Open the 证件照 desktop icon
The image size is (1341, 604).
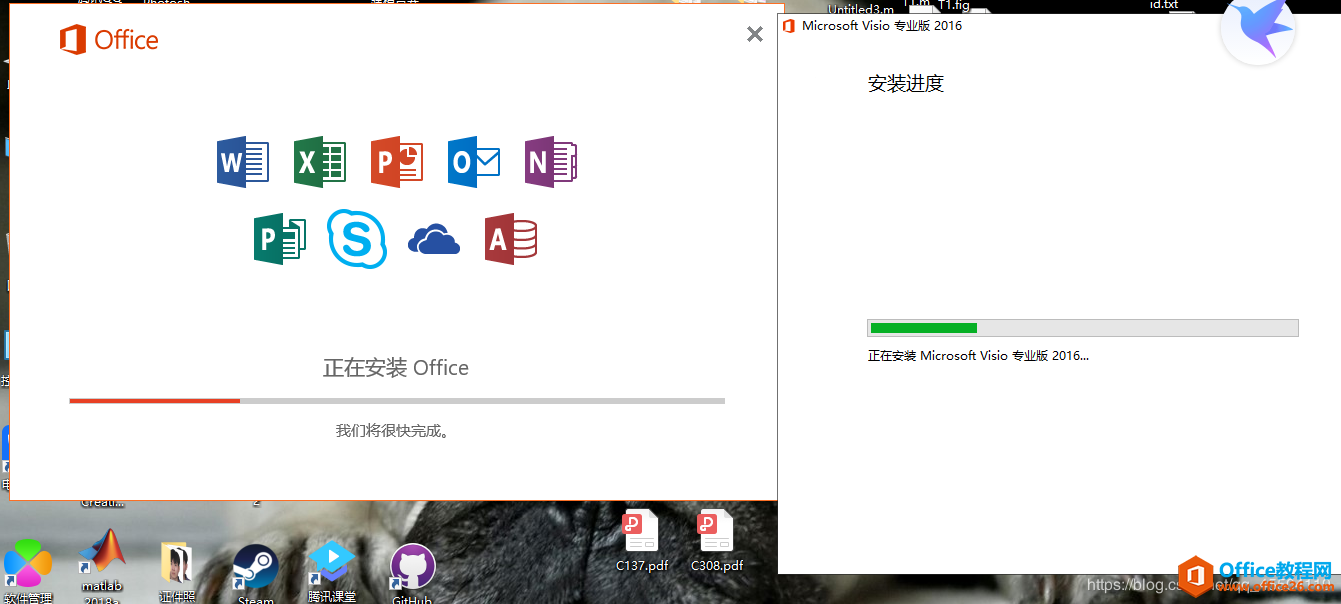(x=178, y=573)
